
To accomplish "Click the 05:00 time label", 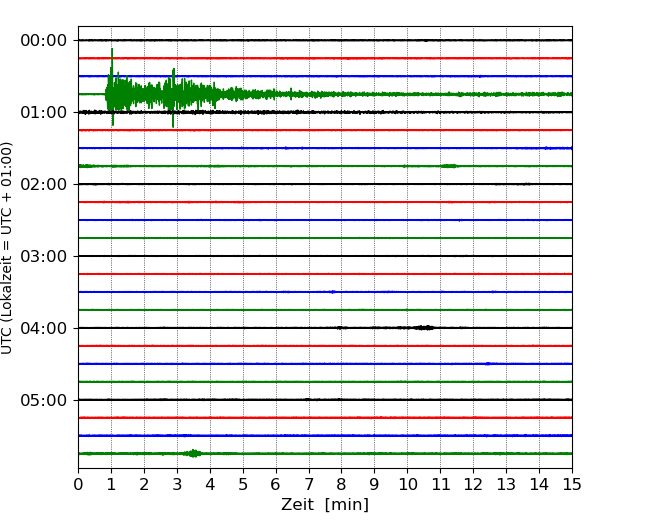I will click(x=43, y=400).
